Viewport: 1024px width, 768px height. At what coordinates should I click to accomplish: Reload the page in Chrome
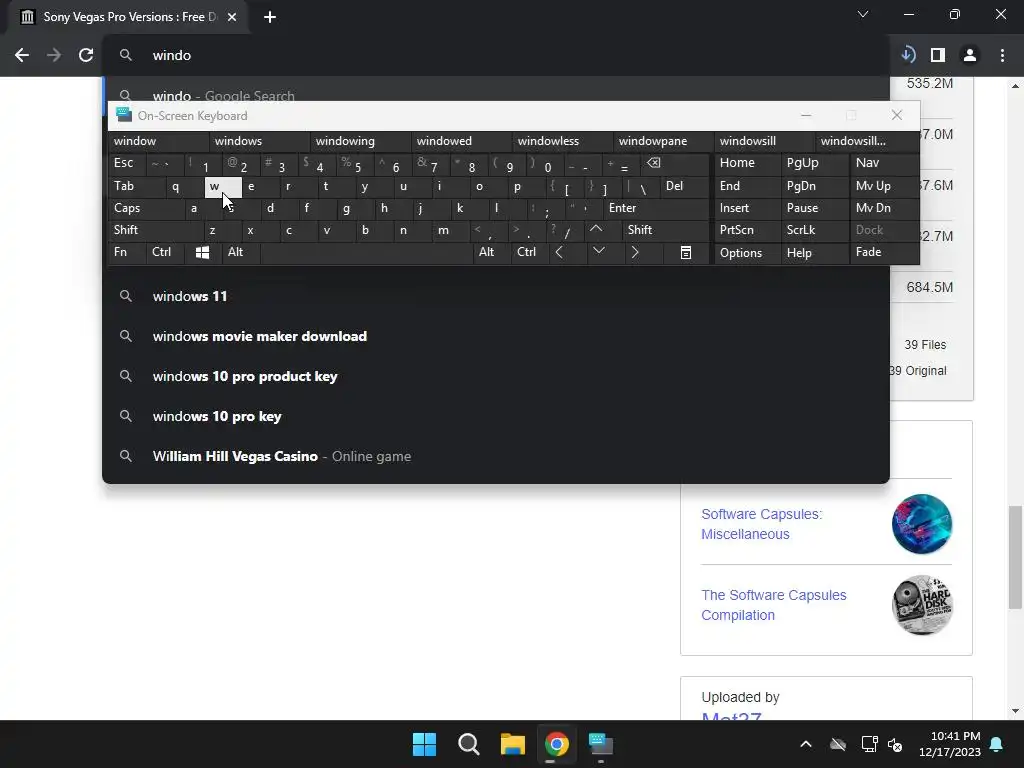click(86, 55)
